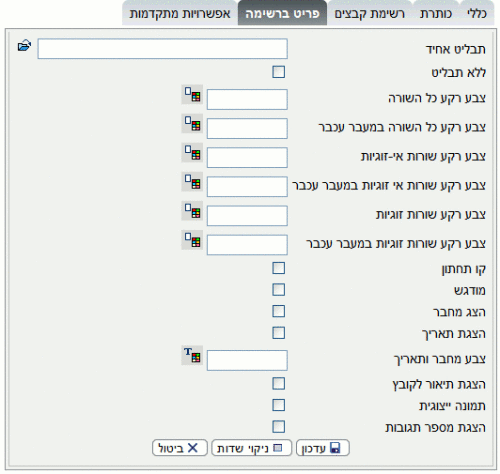Switch to the רשימת קבצים tab
Image resolution: width=500 pixels, height=474 pixels.
370,13
